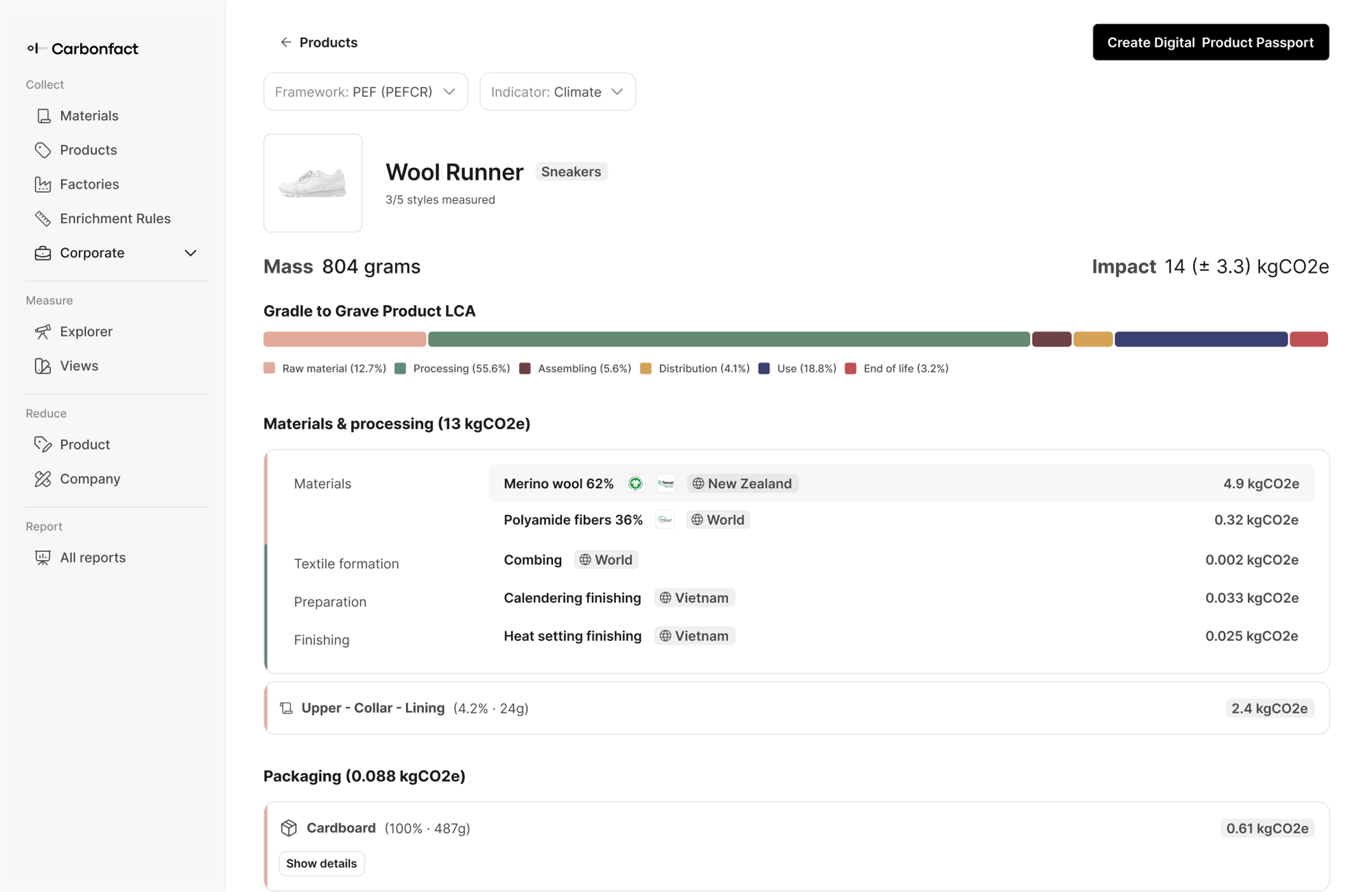
Task: Go to Materials in the sidebar
Action: tap(89, 116)
